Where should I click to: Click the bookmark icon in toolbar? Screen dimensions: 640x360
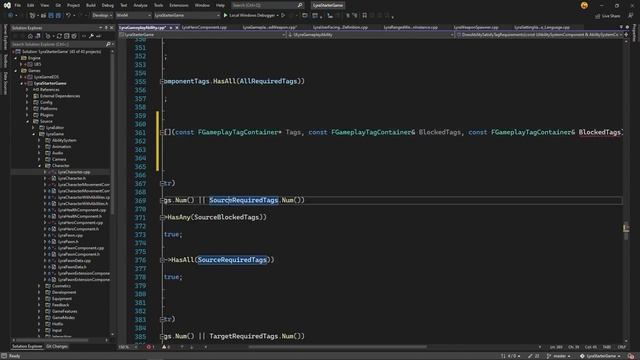click(x=364, y=16)
